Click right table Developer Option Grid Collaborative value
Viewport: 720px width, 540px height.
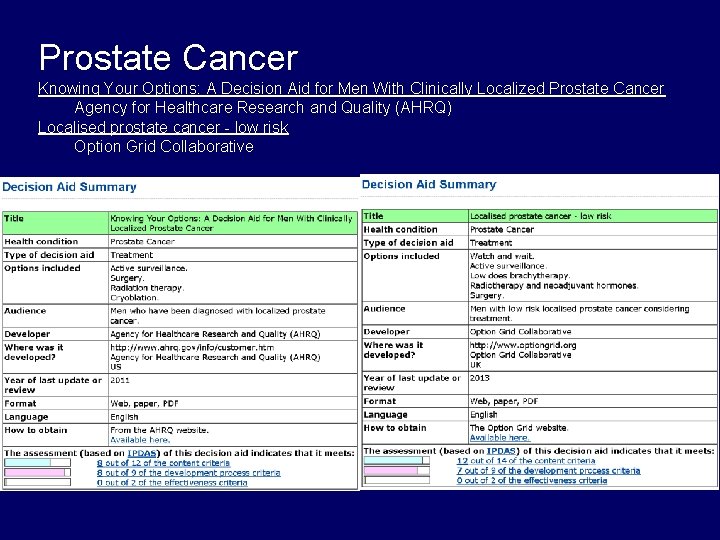tap(520, 332)
